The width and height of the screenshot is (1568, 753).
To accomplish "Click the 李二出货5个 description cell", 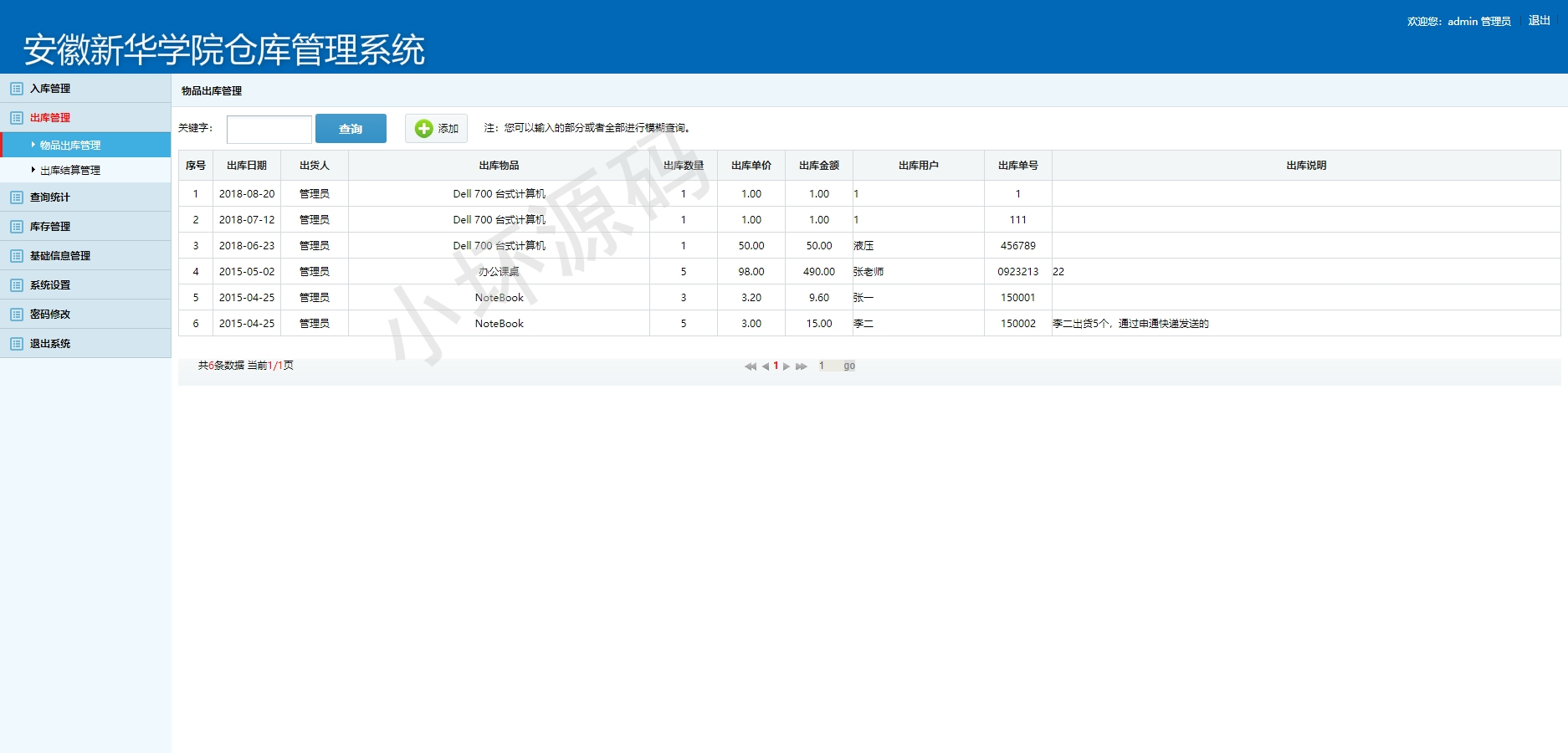I will tap(1306, 324).
